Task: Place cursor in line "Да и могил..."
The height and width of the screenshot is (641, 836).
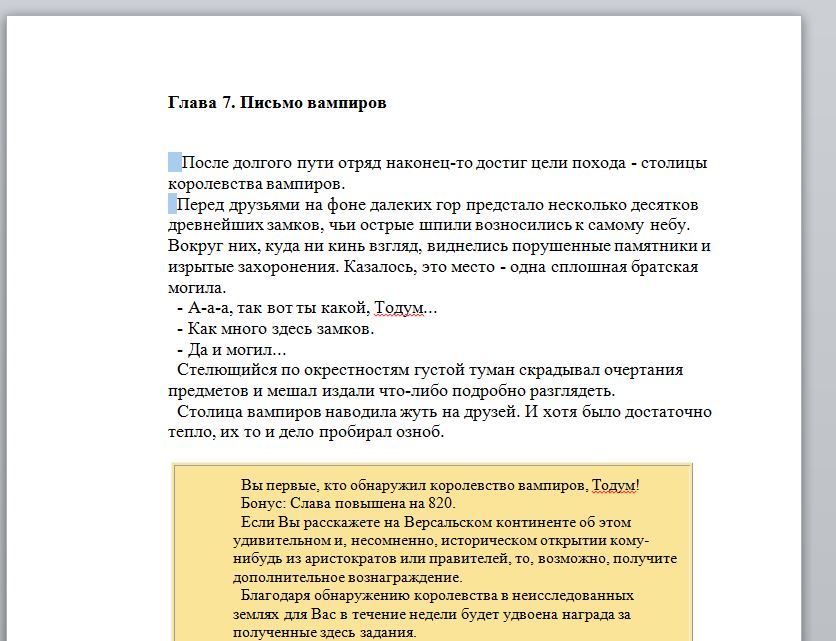Action: pos(236,350)
